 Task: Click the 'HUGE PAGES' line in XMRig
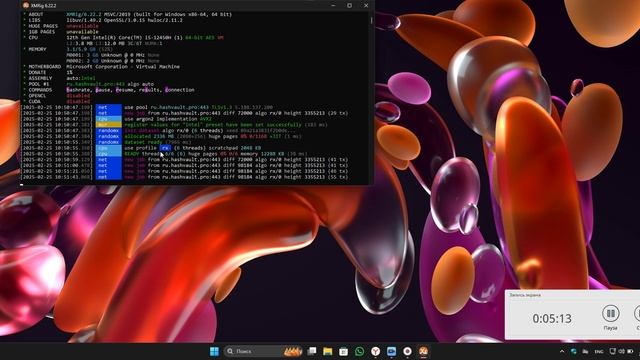coord(61,26)
